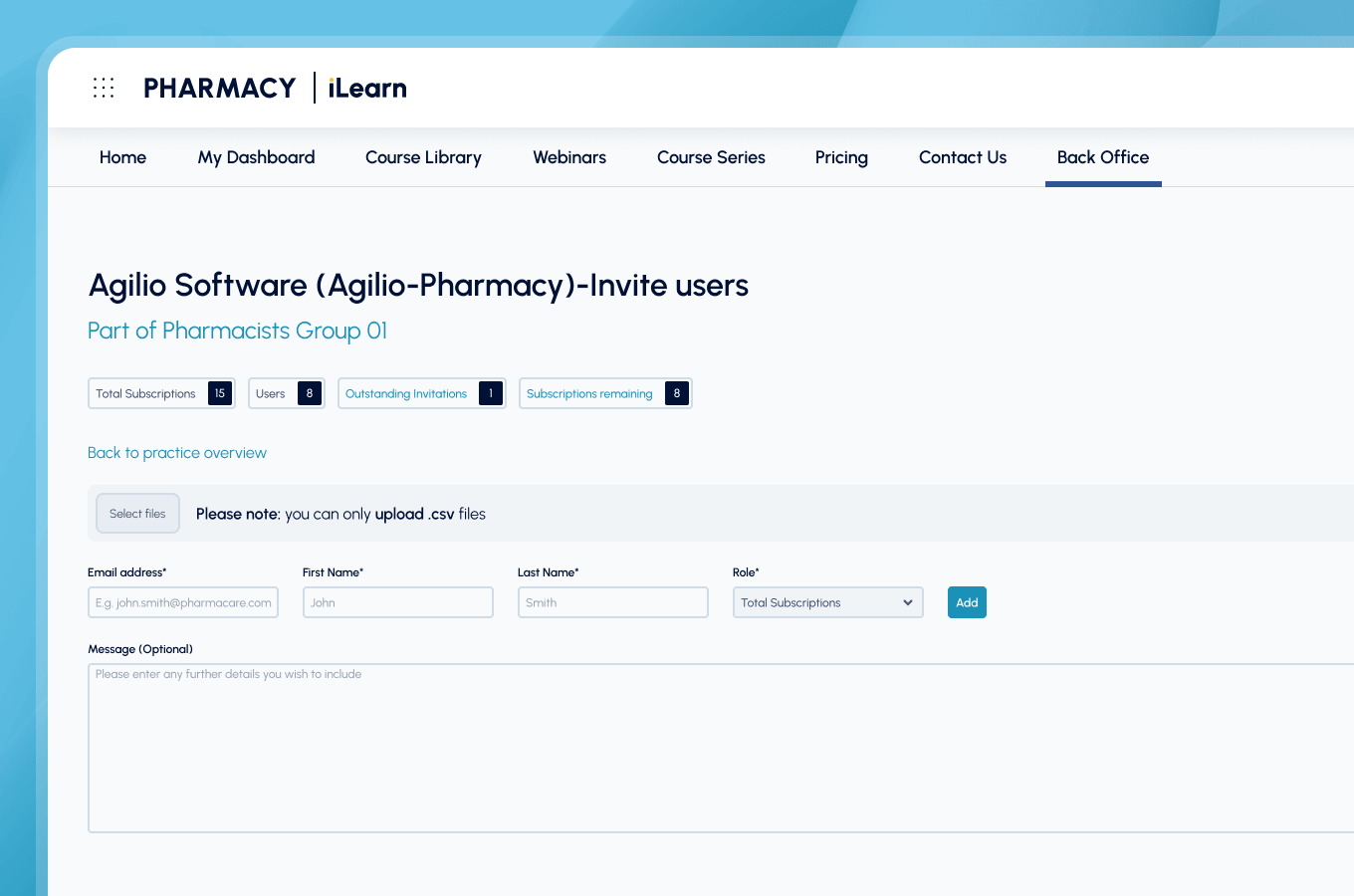The image size is (1354, 896).
Task: Expand the Role dropdown
Action: point(828,602)
